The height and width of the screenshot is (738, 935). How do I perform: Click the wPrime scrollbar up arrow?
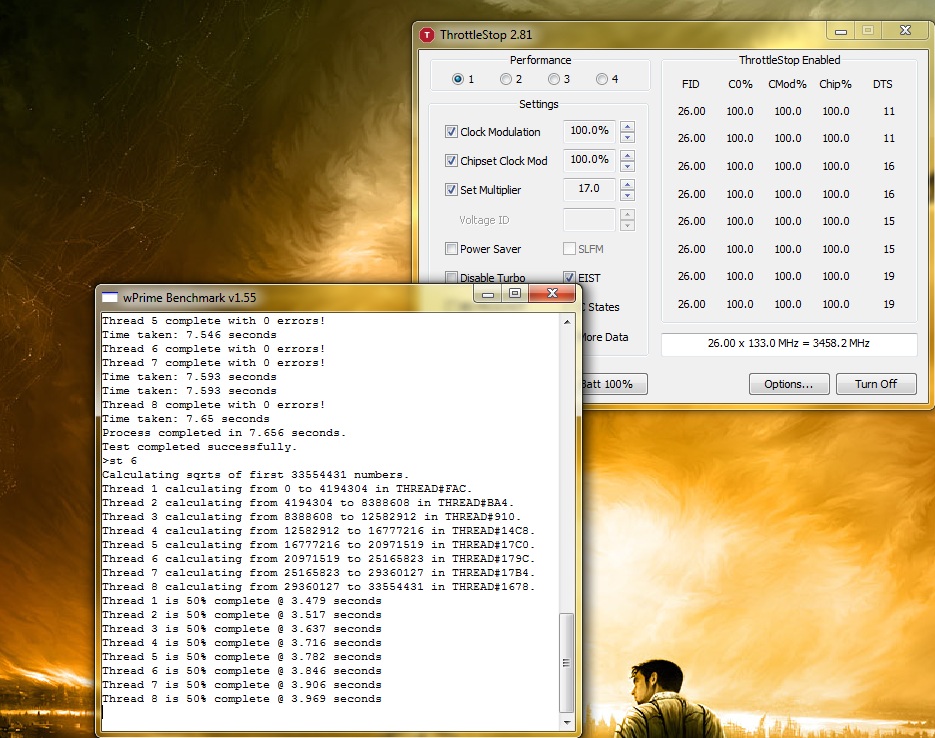[x=567, y=322]
